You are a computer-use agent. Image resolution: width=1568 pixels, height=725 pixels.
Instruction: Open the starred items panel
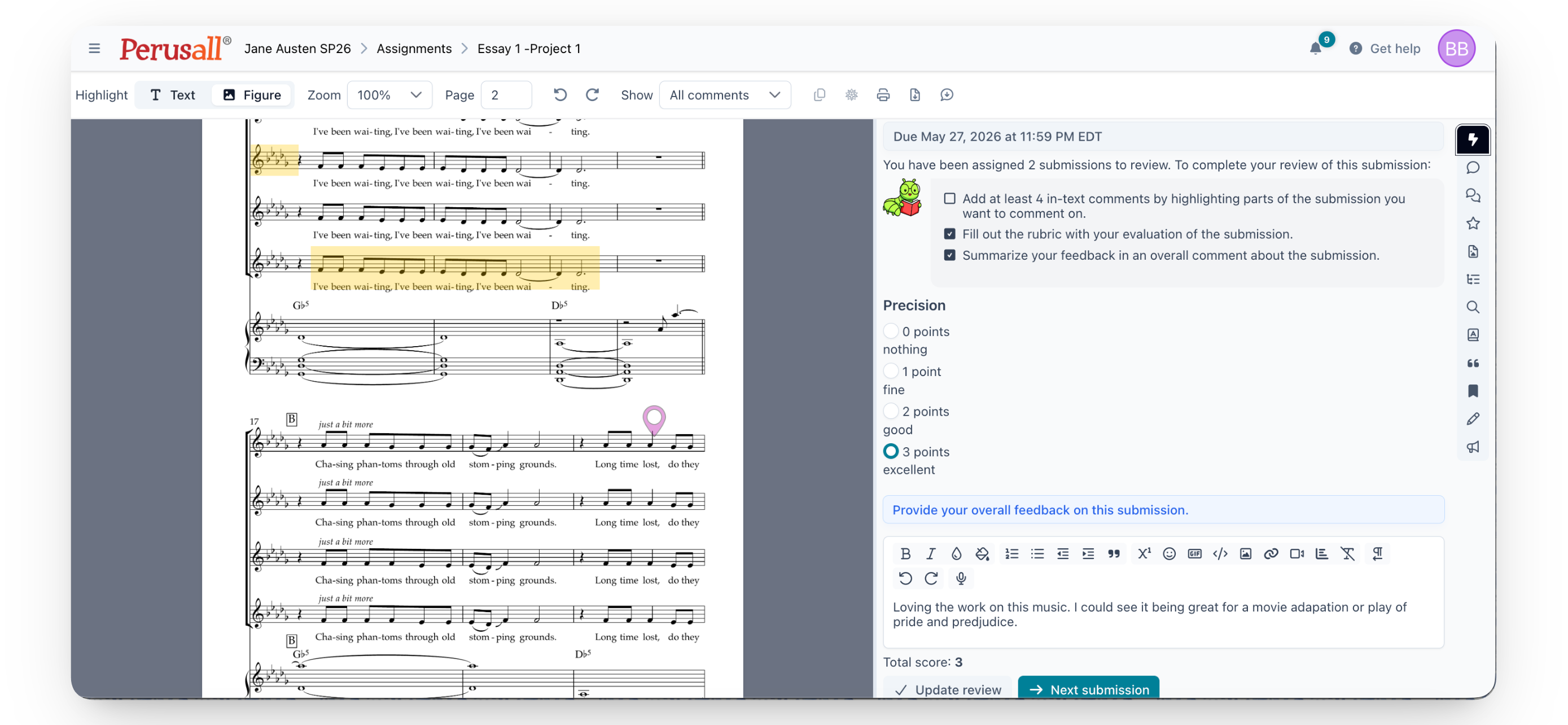tap(1473, 224)
